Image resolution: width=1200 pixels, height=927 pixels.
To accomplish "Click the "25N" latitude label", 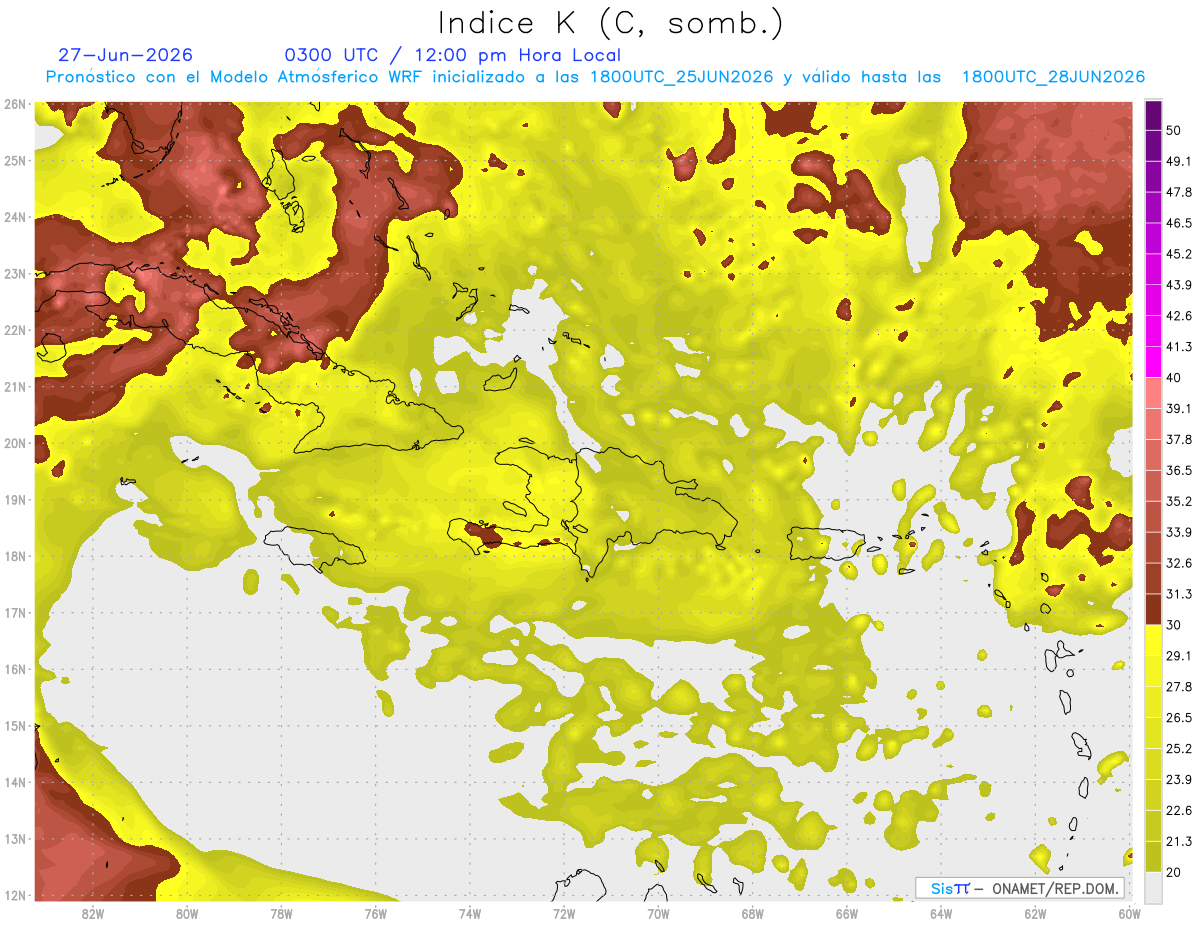I will (x=14, y=161).
